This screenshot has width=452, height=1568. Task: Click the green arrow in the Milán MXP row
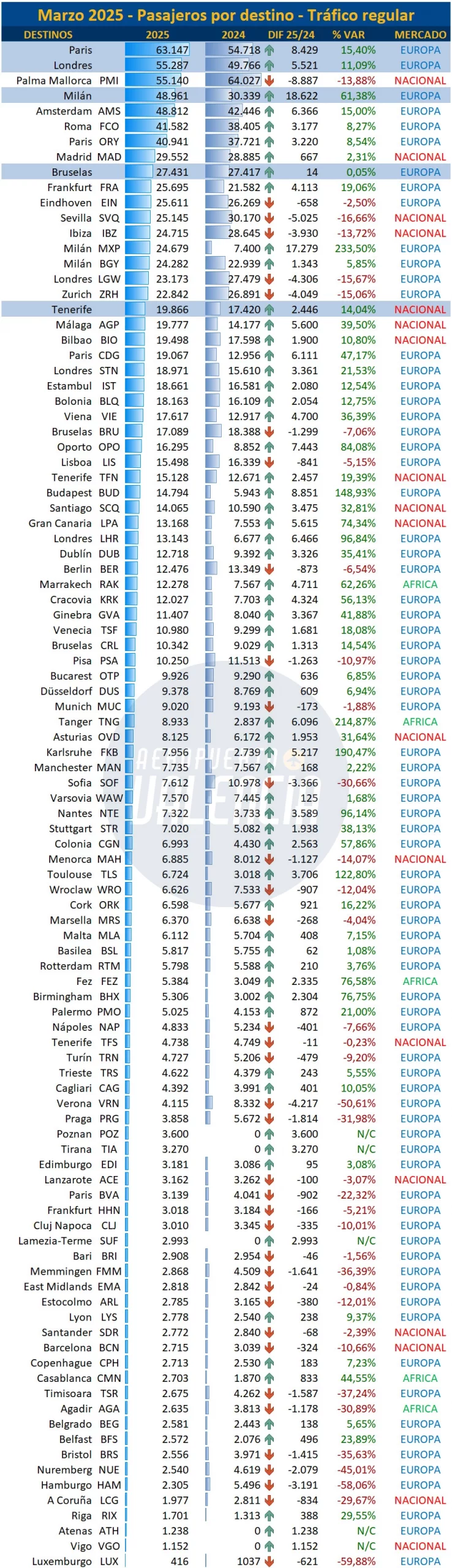click(x=269, y=249)
